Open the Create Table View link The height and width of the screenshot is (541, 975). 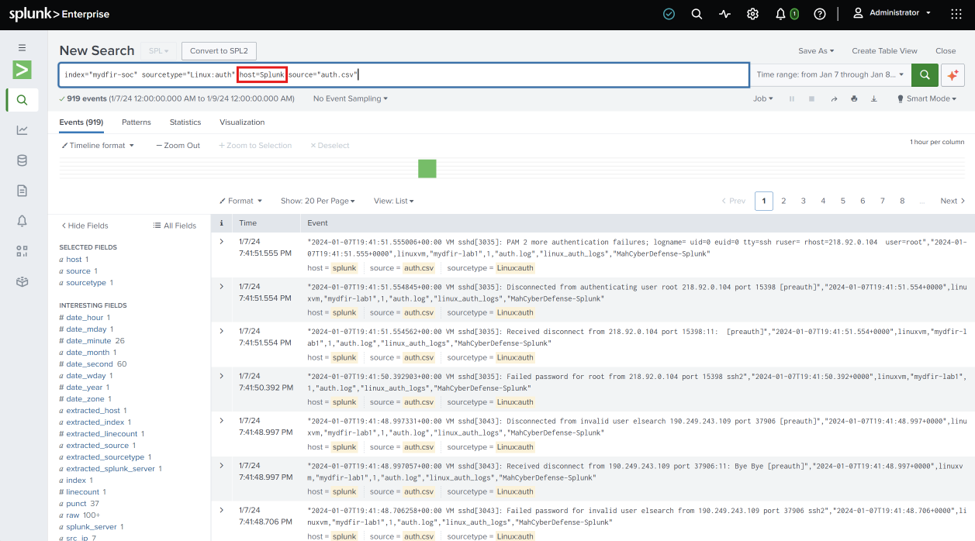[884, 51]
